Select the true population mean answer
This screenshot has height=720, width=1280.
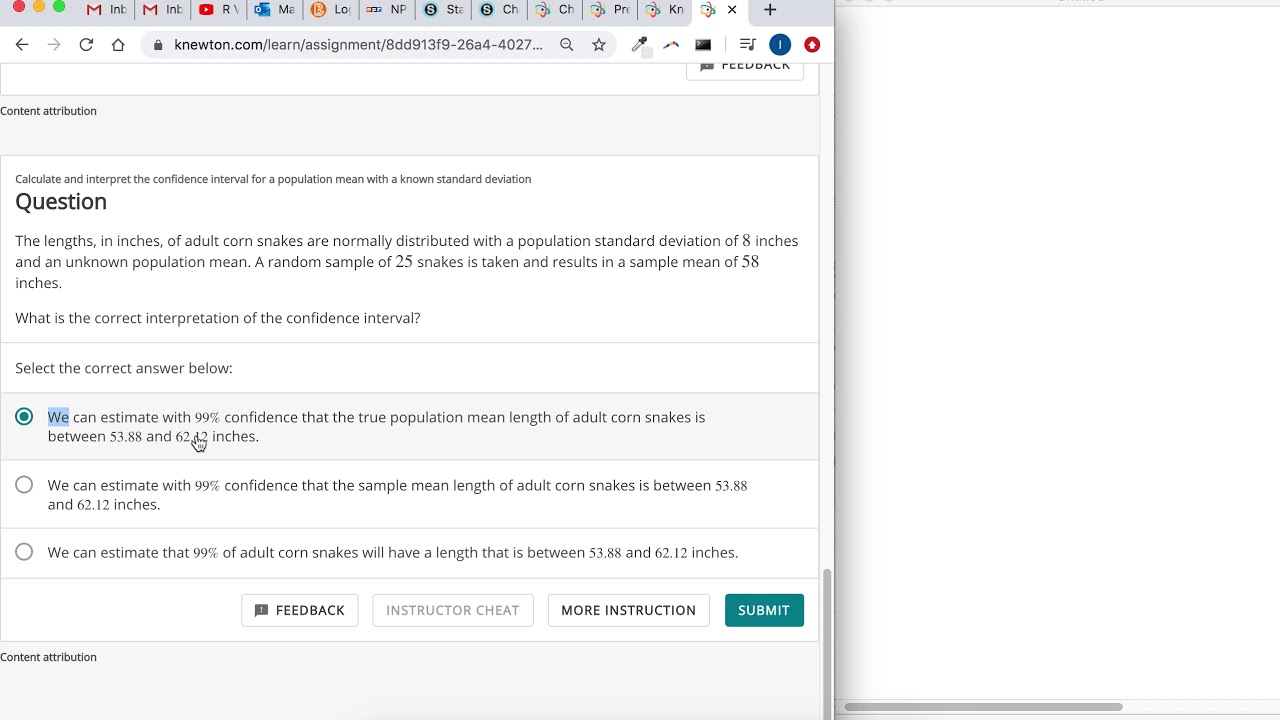point(24,417)
